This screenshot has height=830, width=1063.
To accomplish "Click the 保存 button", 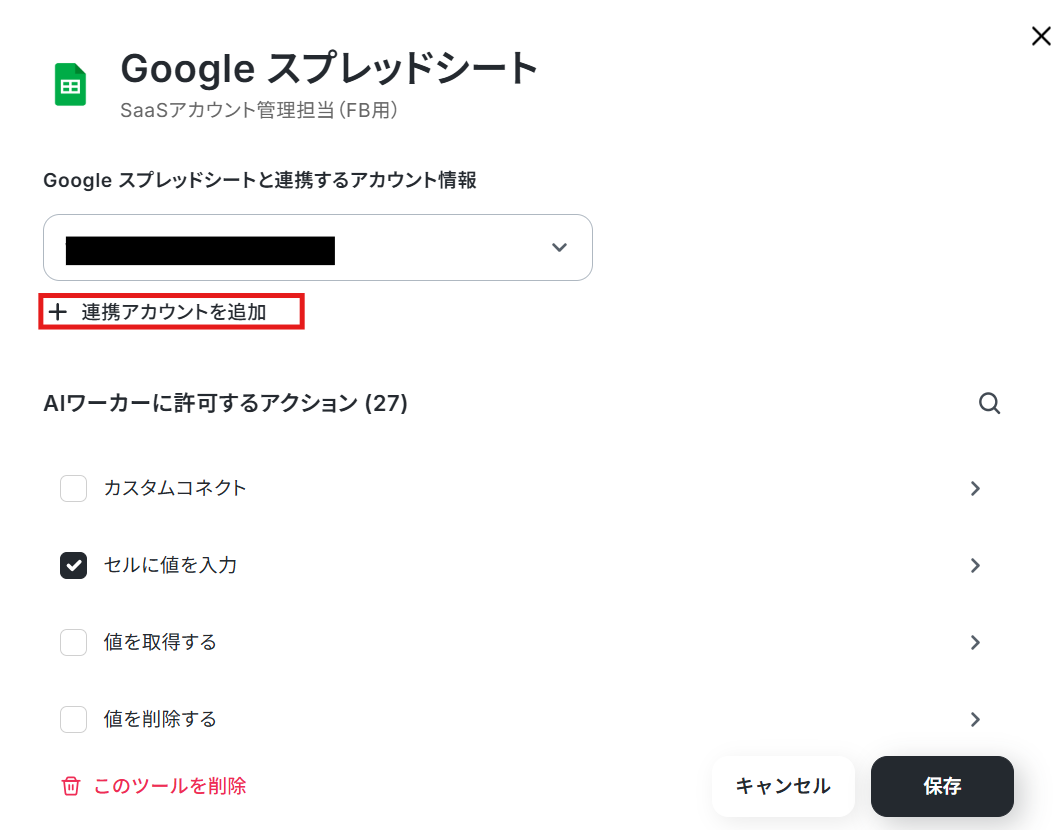I will click(x=942, y=786).
